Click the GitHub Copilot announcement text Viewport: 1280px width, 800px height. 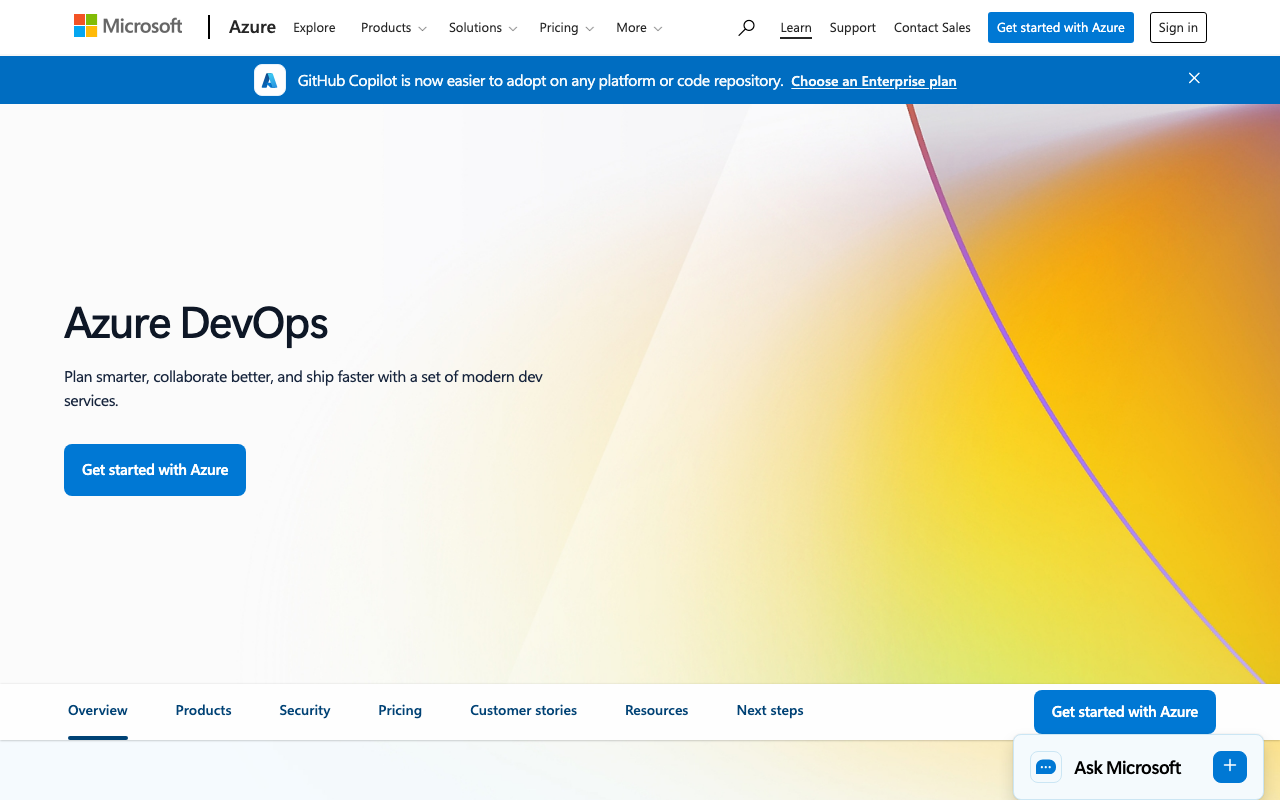point(540,81)
